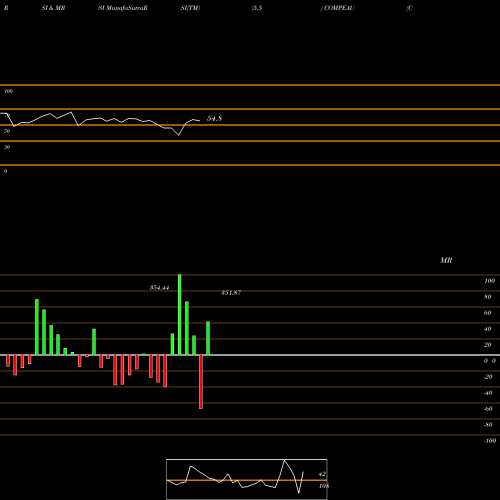Select the 354.44 price label
The height and width of the screenshot is (500, 500).
coord(159,288)
